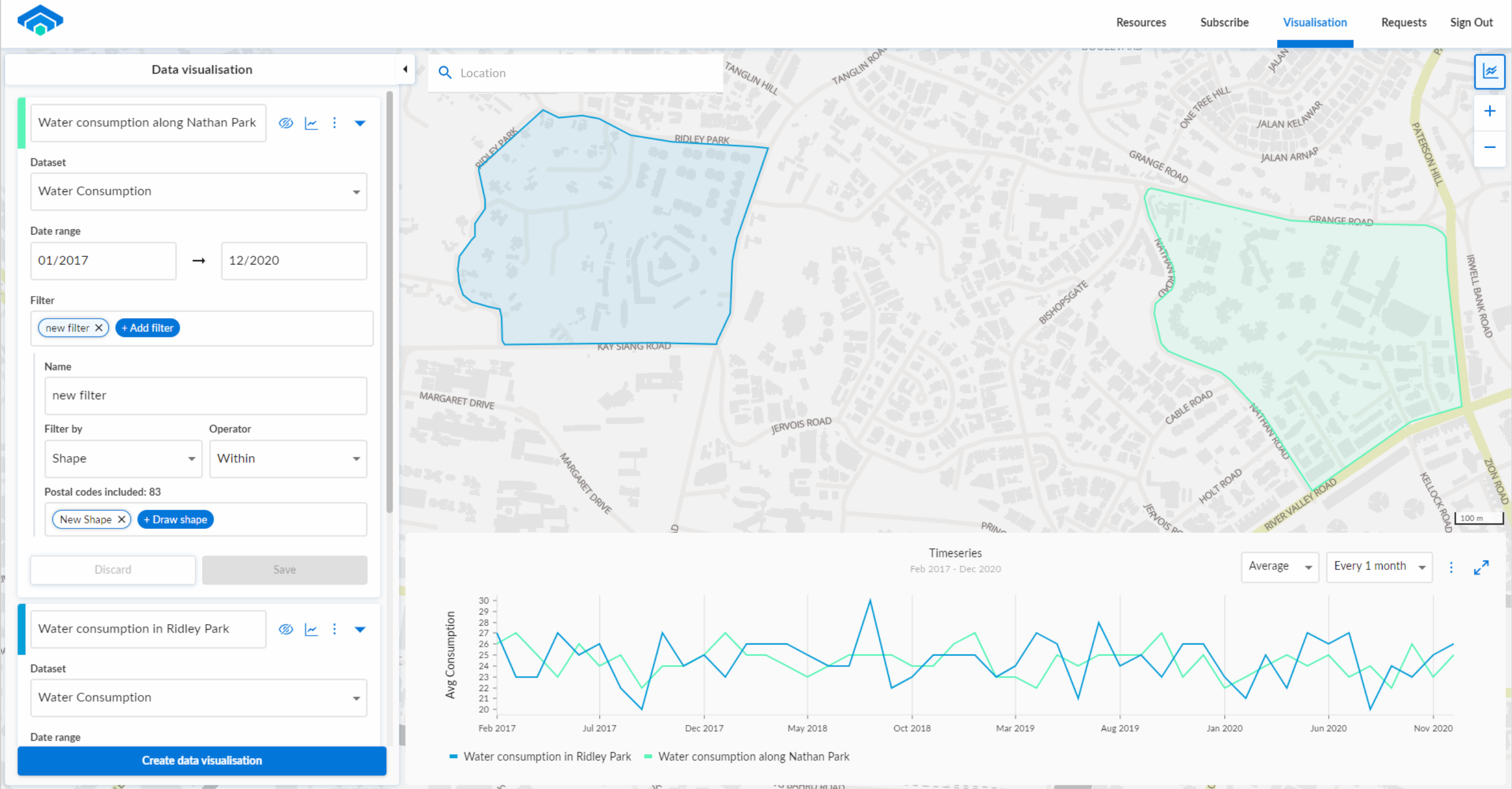Go to the Requests tab
Viewport: 1512px width, 789px height.
tap(1403, 22)
